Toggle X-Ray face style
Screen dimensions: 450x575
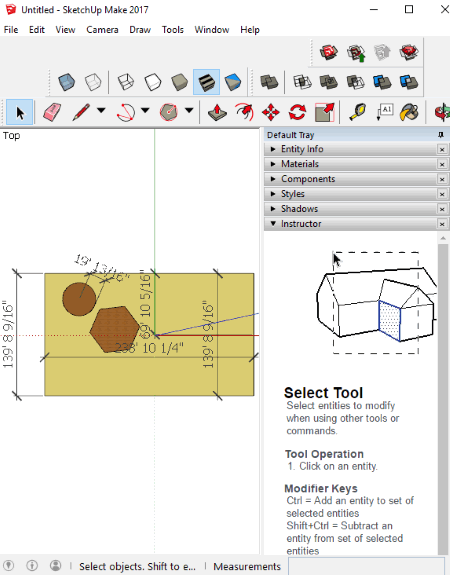coord(66,82)
